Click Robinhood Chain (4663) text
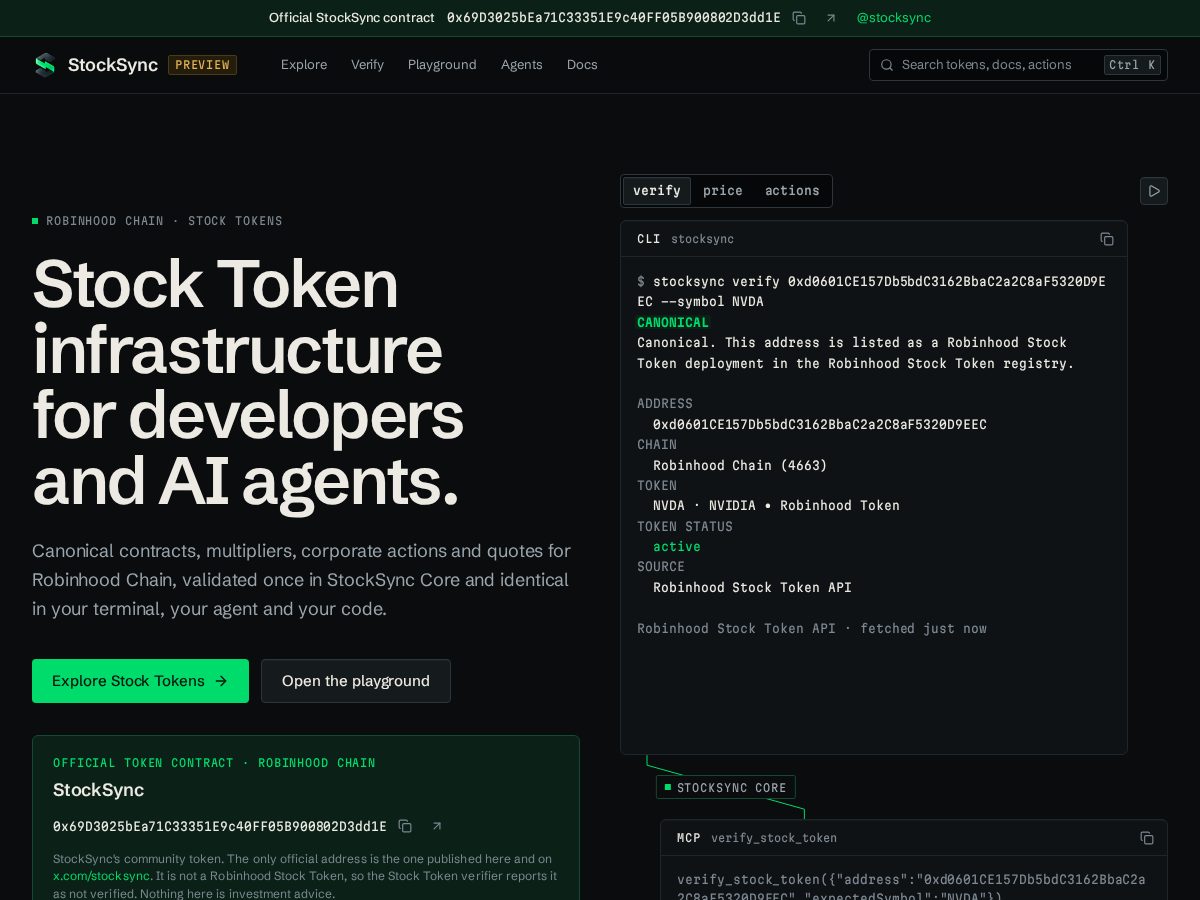This screenshot has width=1200, height=900. click(740, 466)
